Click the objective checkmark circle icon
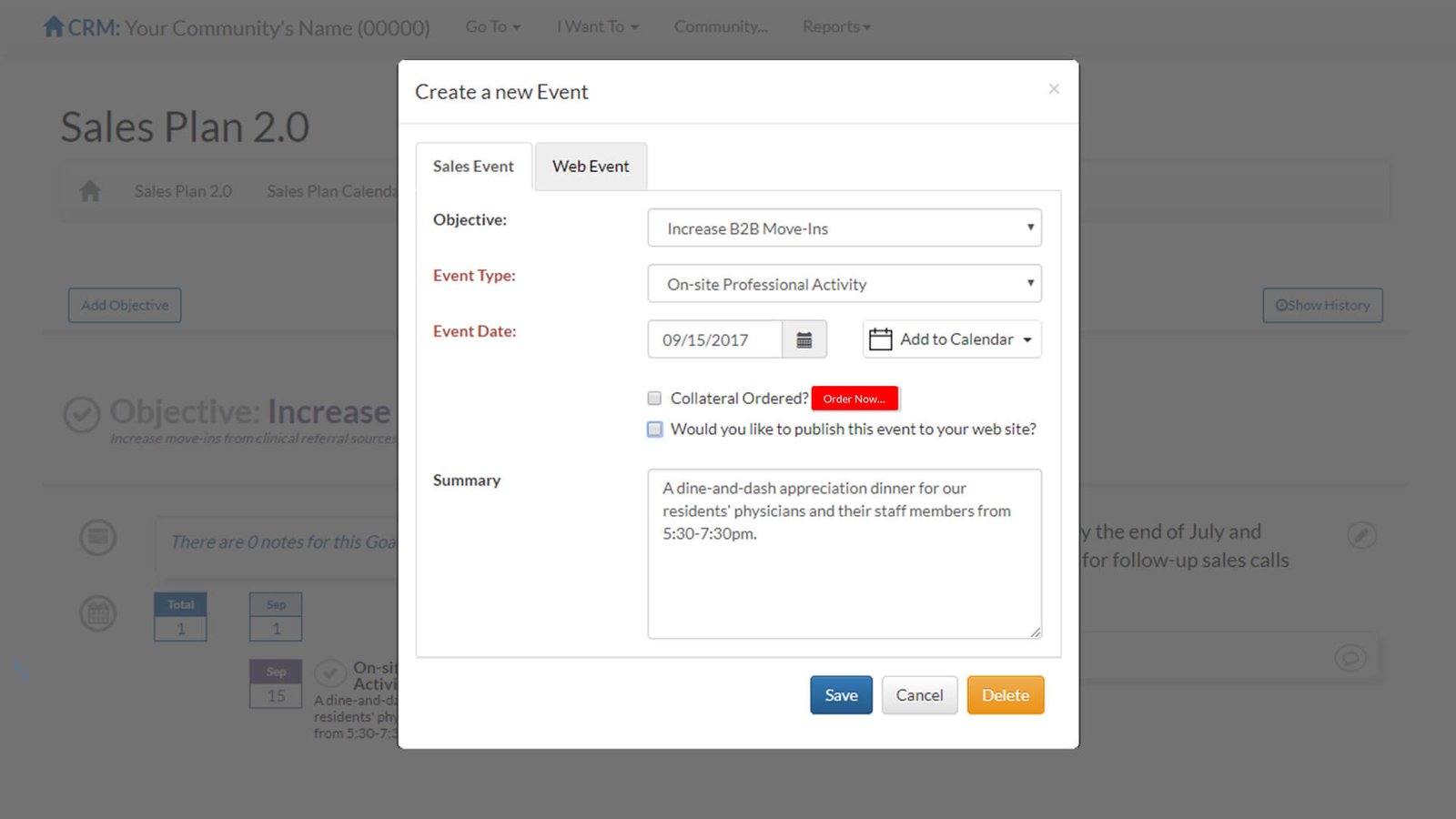1456x819 pixels. [x=82, y=415]
